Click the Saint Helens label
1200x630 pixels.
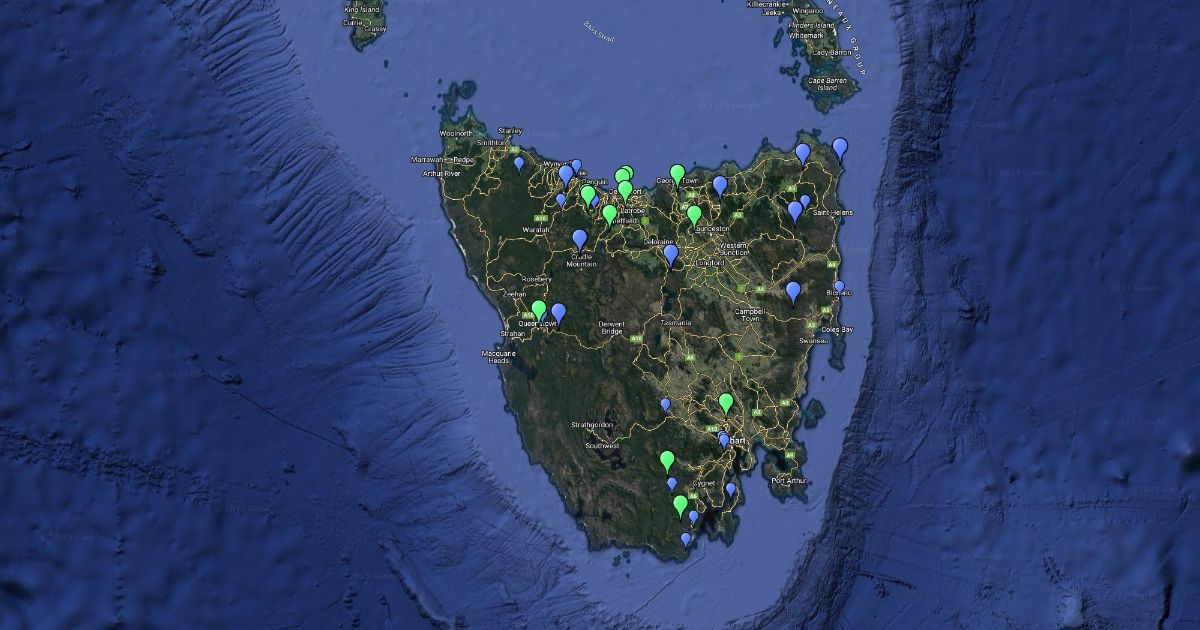click(832, 212)
